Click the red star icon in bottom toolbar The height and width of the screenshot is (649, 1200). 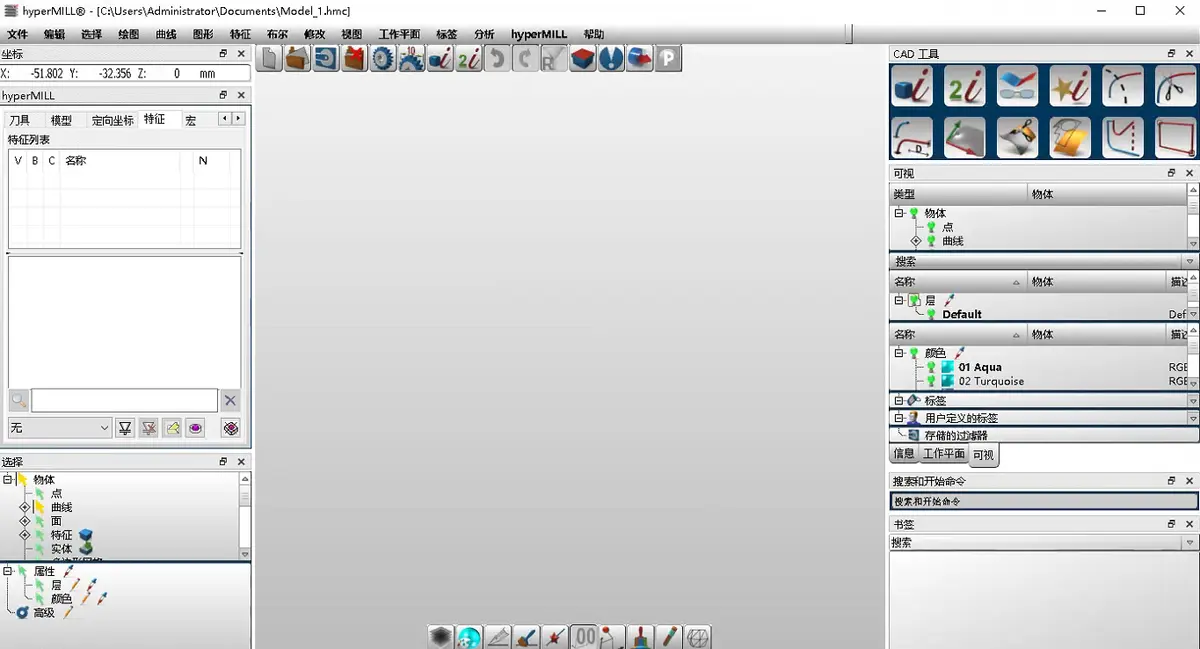click(555, 636)
